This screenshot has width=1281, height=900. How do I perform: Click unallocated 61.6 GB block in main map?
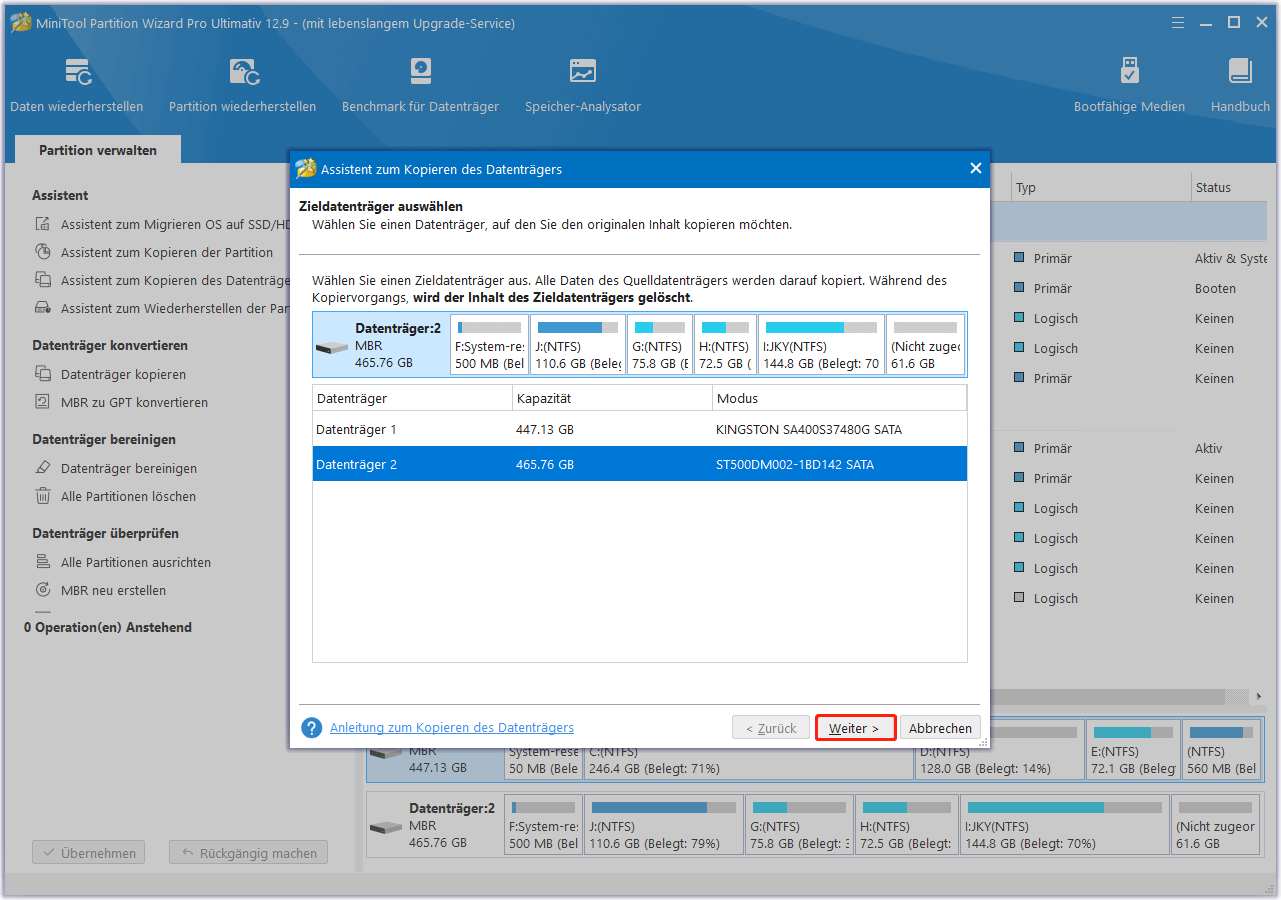click(x=1215, y=825)
